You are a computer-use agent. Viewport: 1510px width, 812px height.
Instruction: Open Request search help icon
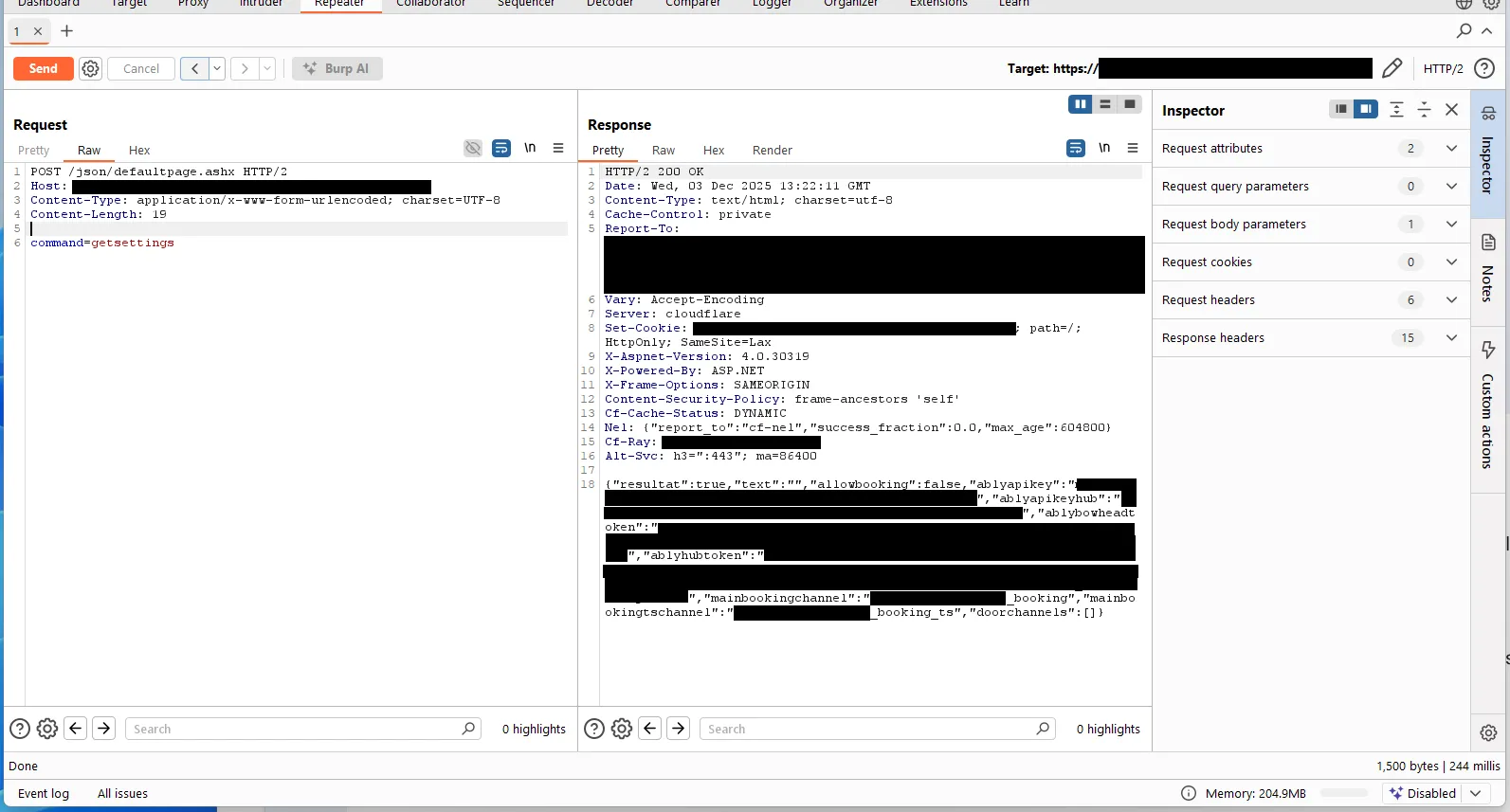[20, 729]
